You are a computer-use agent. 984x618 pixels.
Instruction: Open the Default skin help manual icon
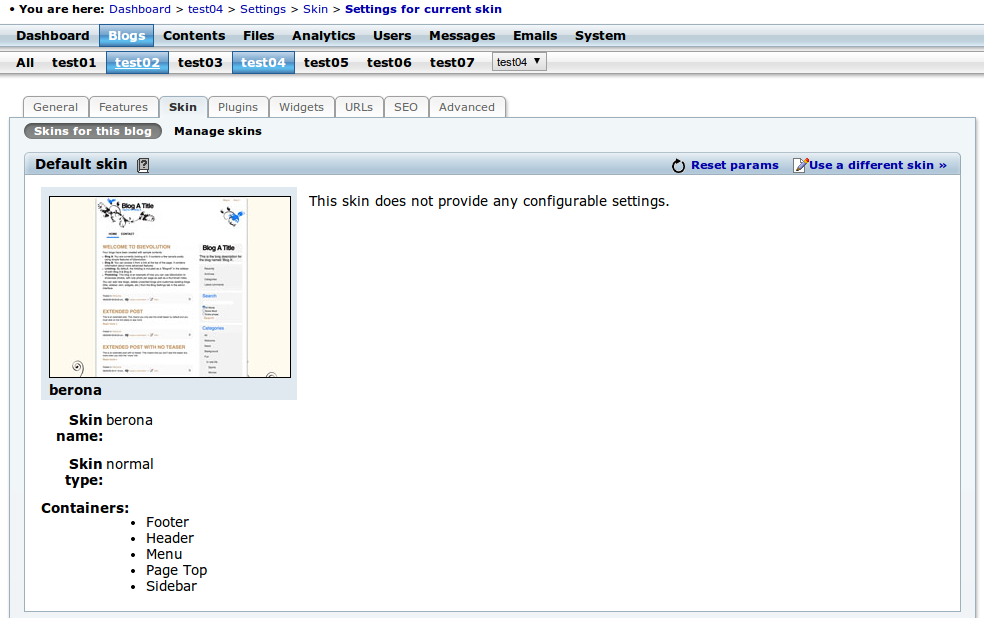(143, 165)
